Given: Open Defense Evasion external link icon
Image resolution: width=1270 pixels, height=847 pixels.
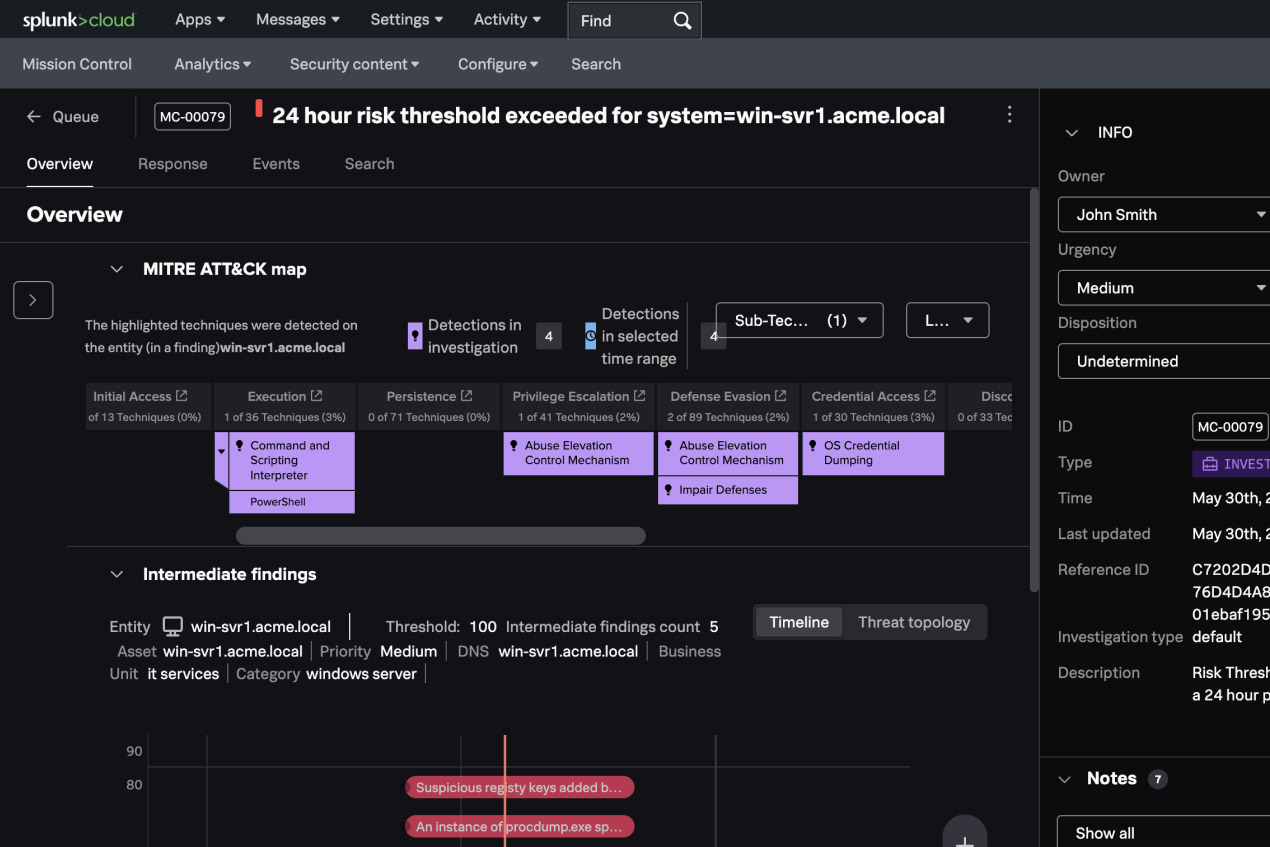Looking at the screenshot, I should 781,396.
